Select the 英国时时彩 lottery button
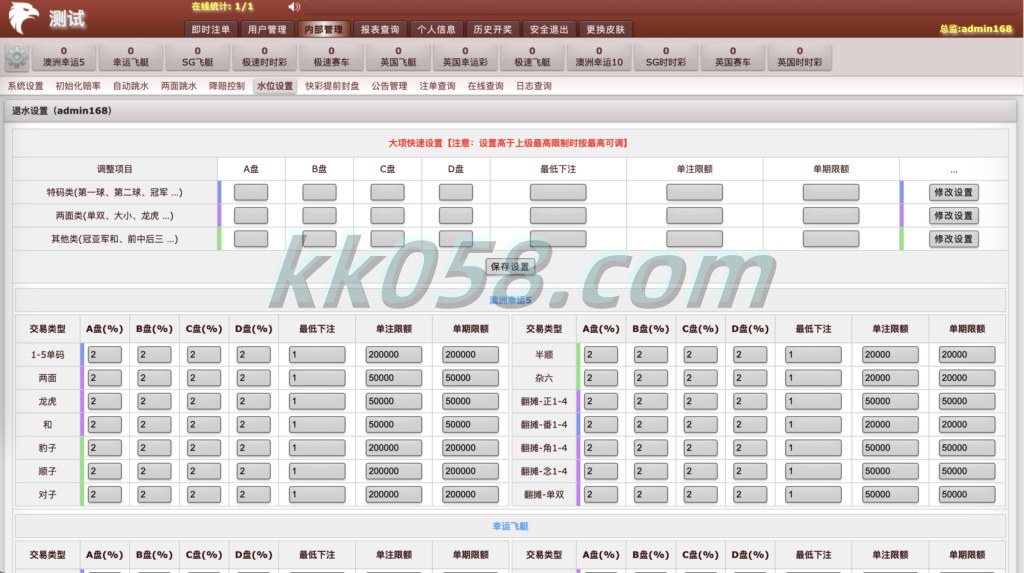Screen dimensions: 1024x573 pyautogui.click(x=799, y=57)
